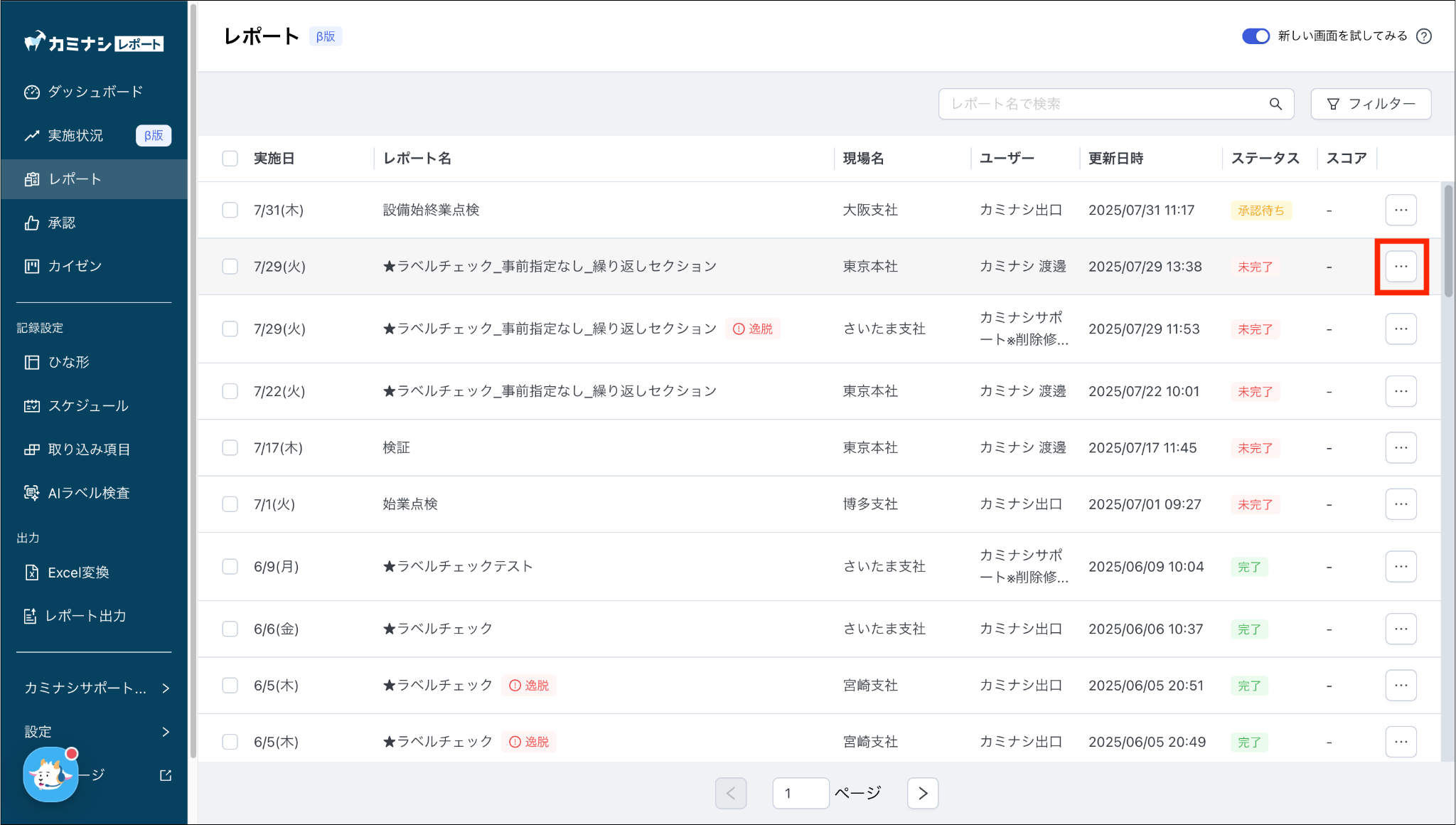Open the カイゼン section
Viewport: 1456px width, 825px height.
(75, 266)
